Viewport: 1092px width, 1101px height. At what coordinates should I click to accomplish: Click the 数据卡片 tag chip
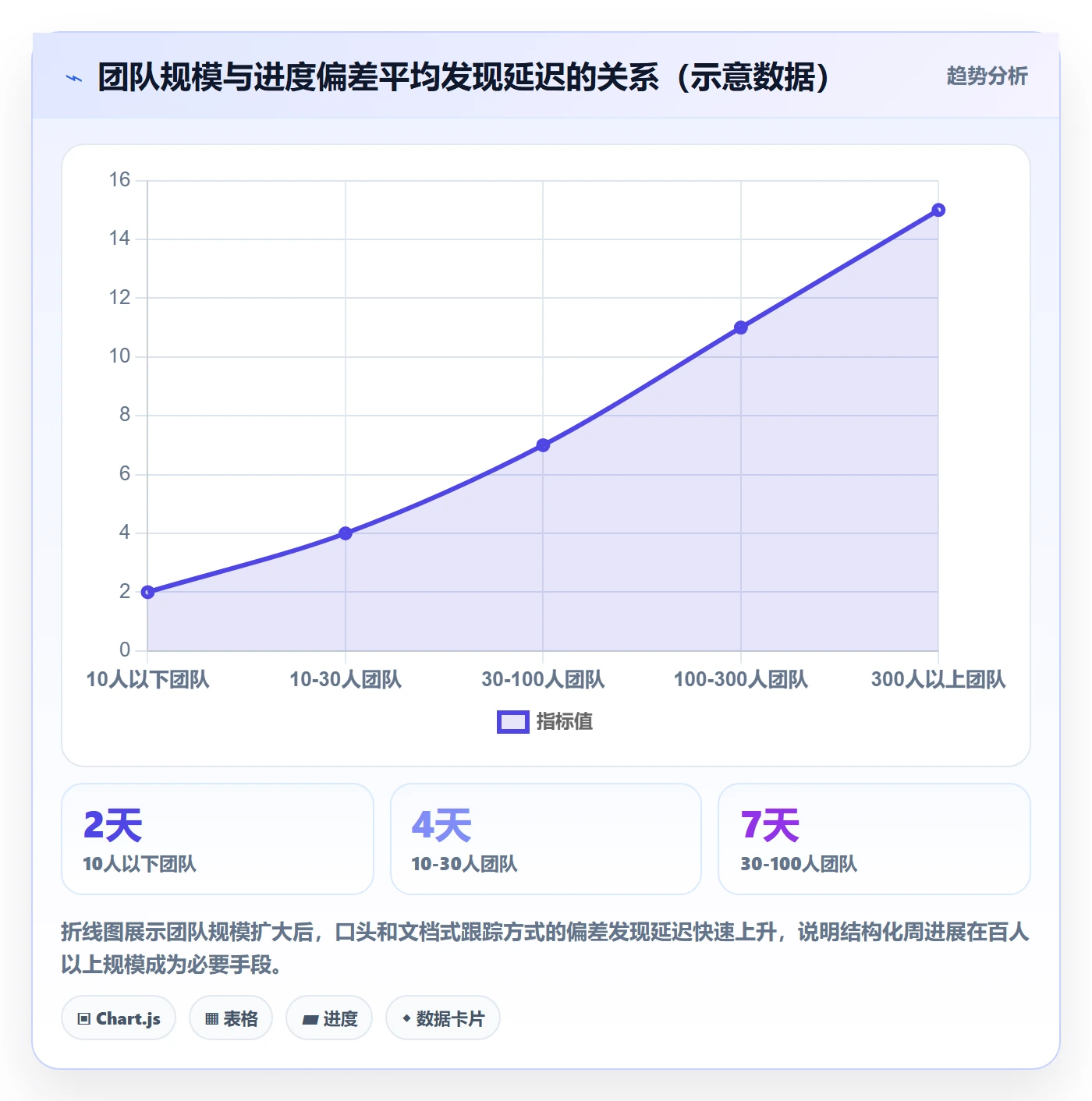coord(443,1018)
